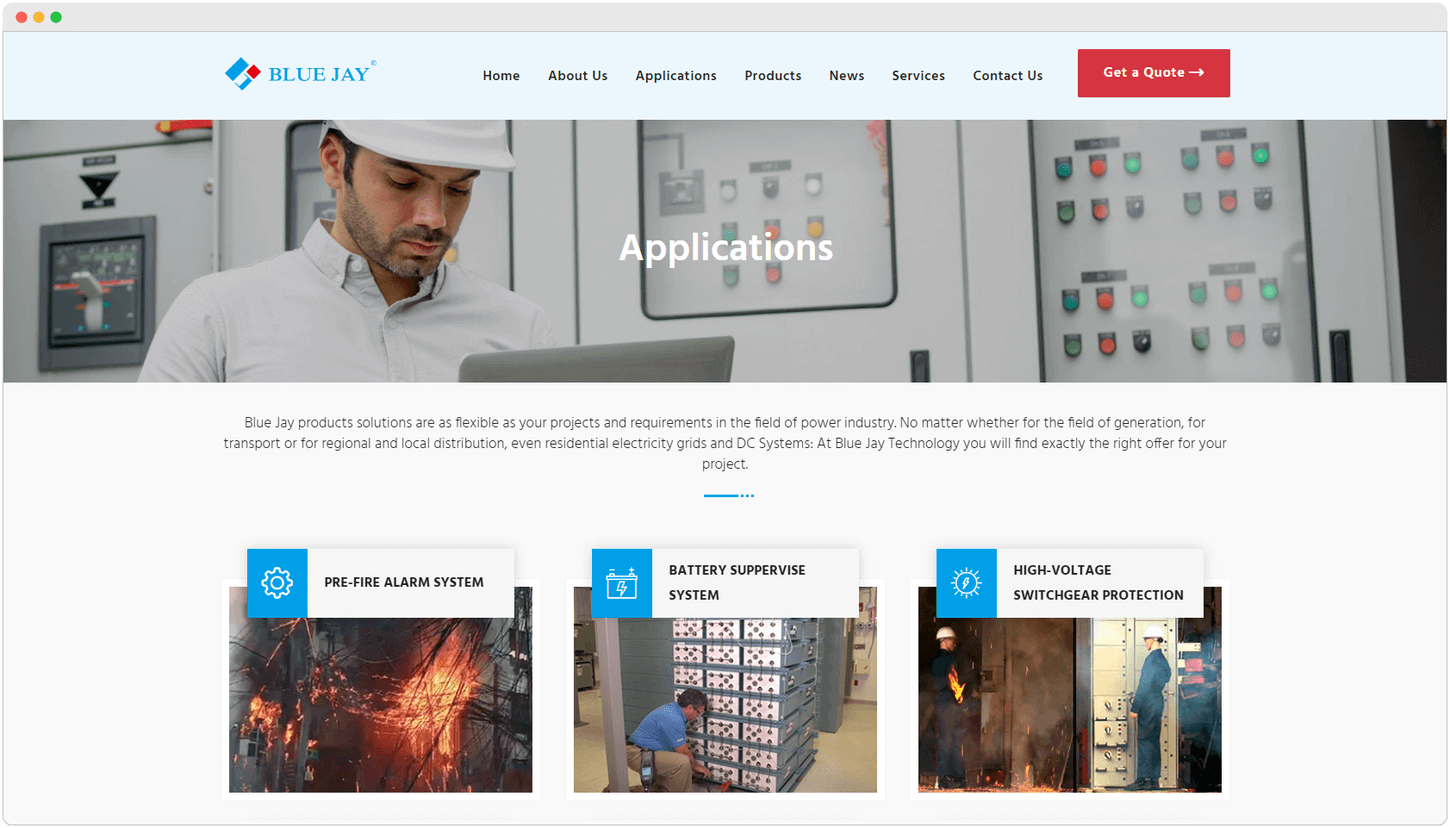The image size is (1450, 828).
Task: Click the red close window button
Action: click(x=22, y=17)
